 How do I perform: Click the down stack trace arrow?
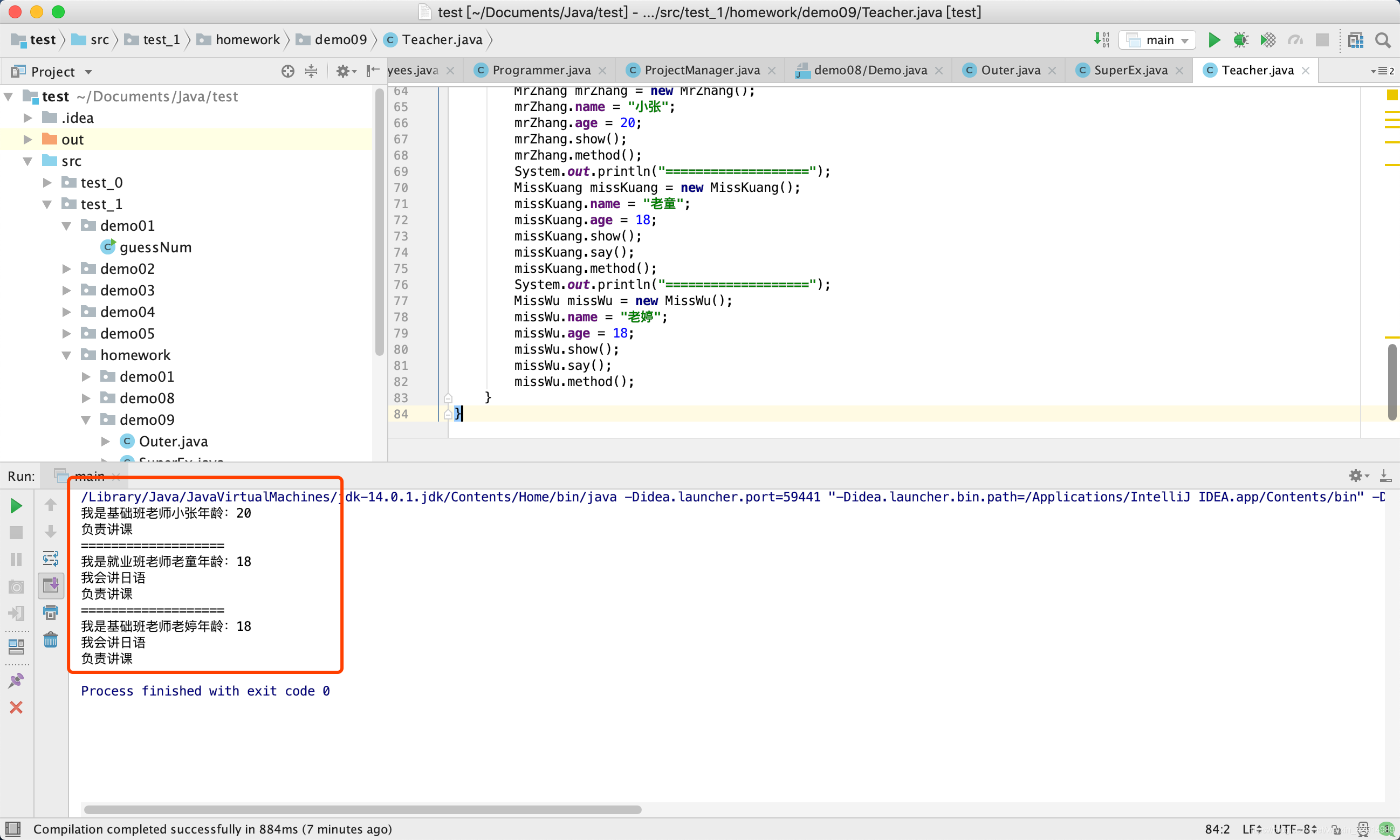(50, 532)
